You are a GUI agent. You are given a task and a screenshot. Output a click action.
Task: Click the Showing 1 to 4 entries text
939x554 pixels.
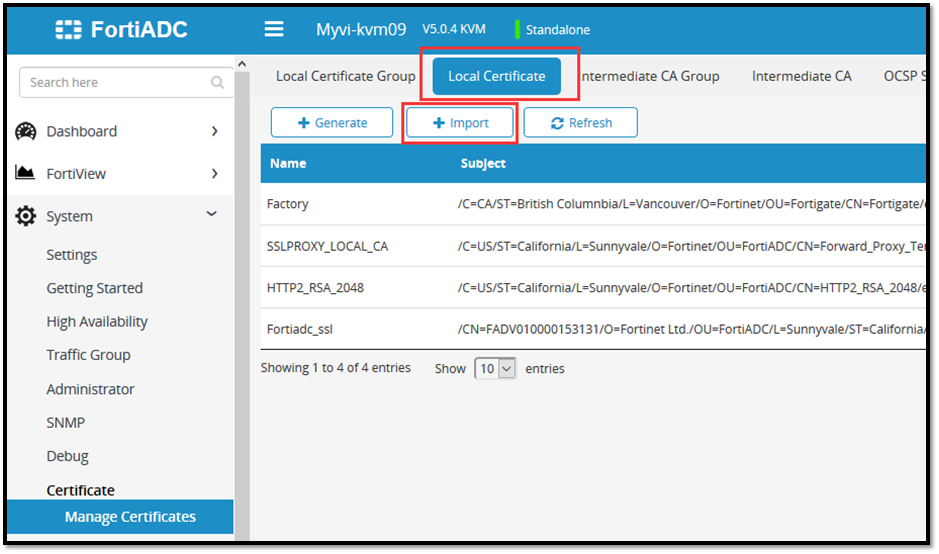point(335,368)
